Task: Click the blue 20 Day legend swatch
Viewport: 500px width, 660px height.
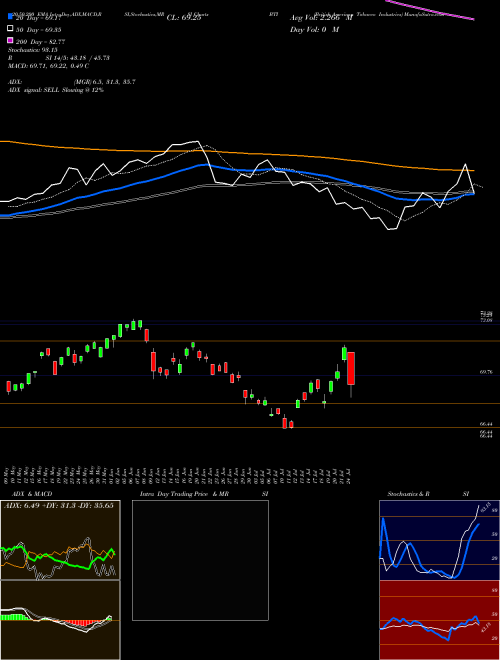Action: [10, 17]
